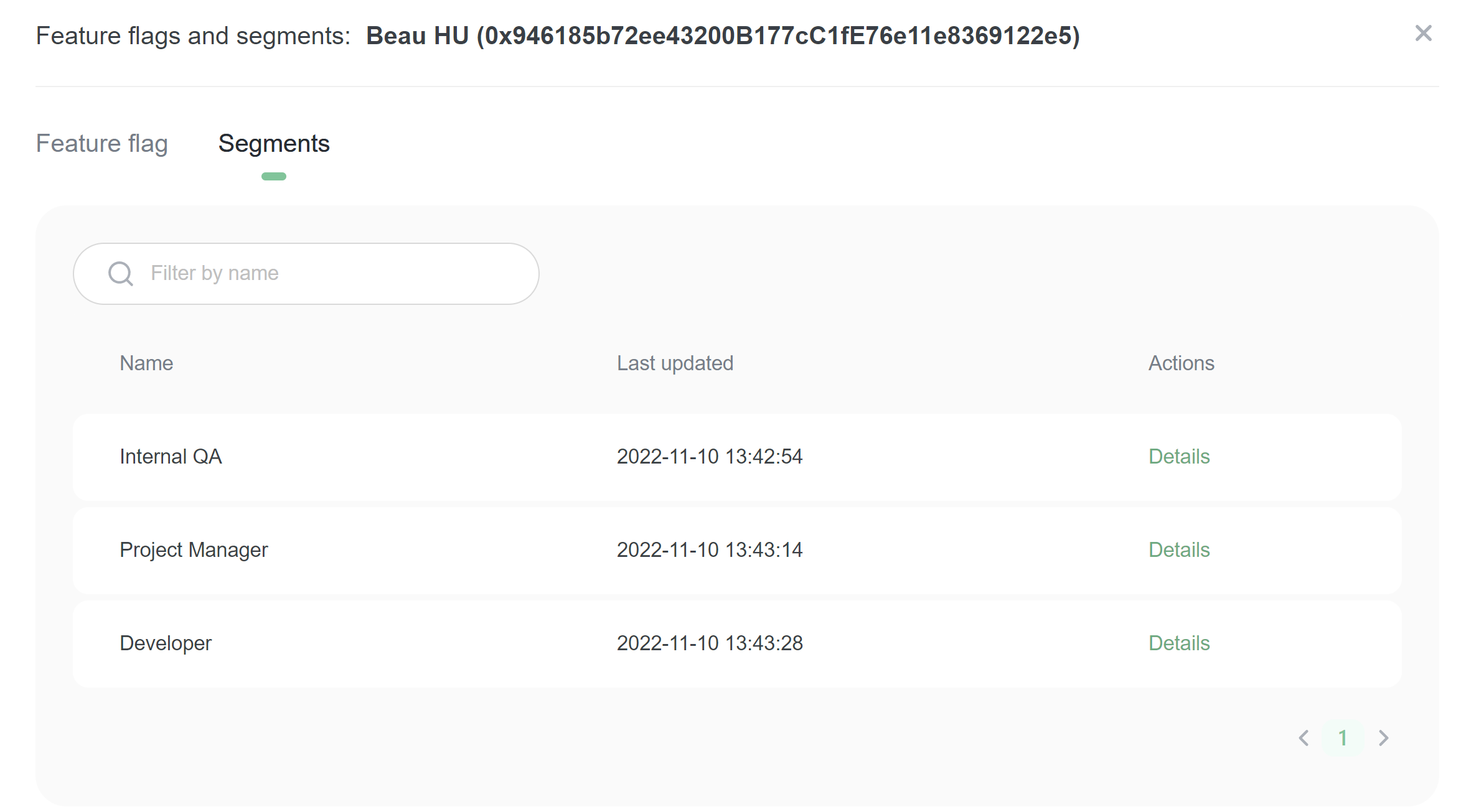Click the Internal QA last updated timestamp
The image size is (1461, 812).
(x=710, y=457)
